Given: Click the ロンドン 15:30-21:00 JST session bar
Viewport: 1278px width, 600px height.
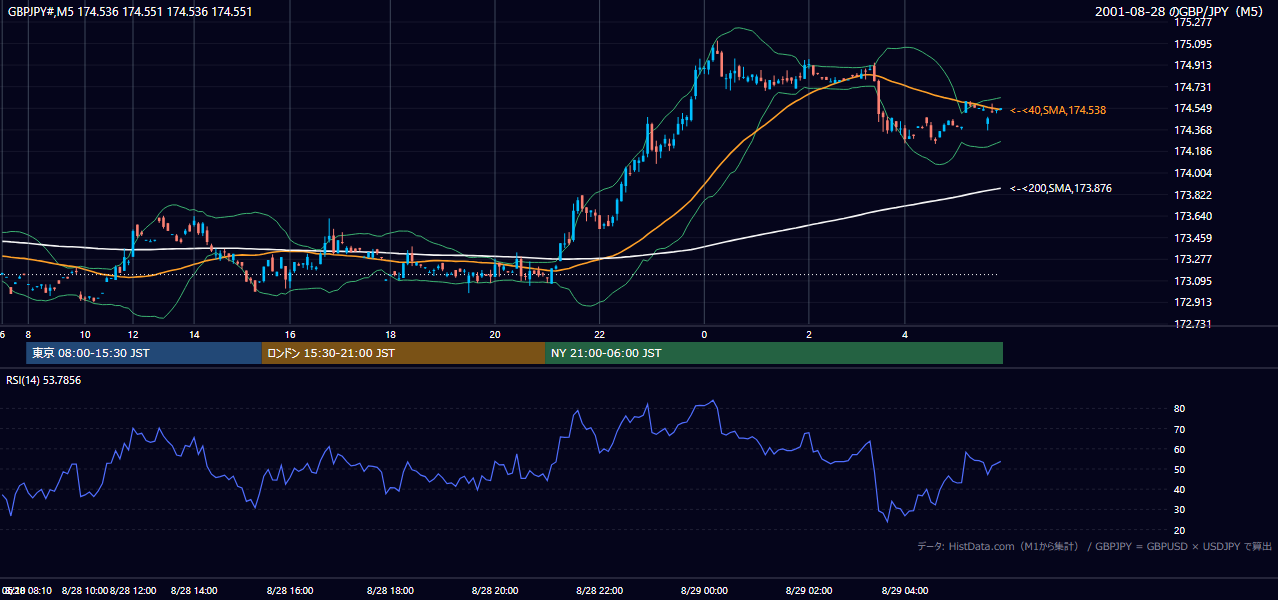Looking at the screenshot, I should pyautogui.click(x=404, y=353).
